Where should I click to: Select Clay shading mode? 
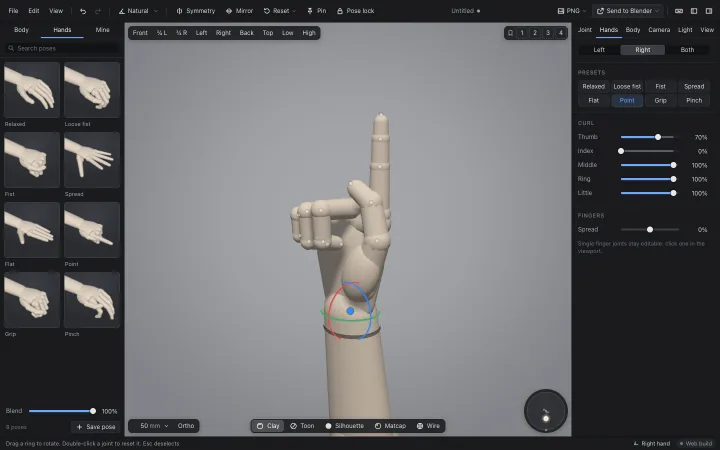point(268,426)
